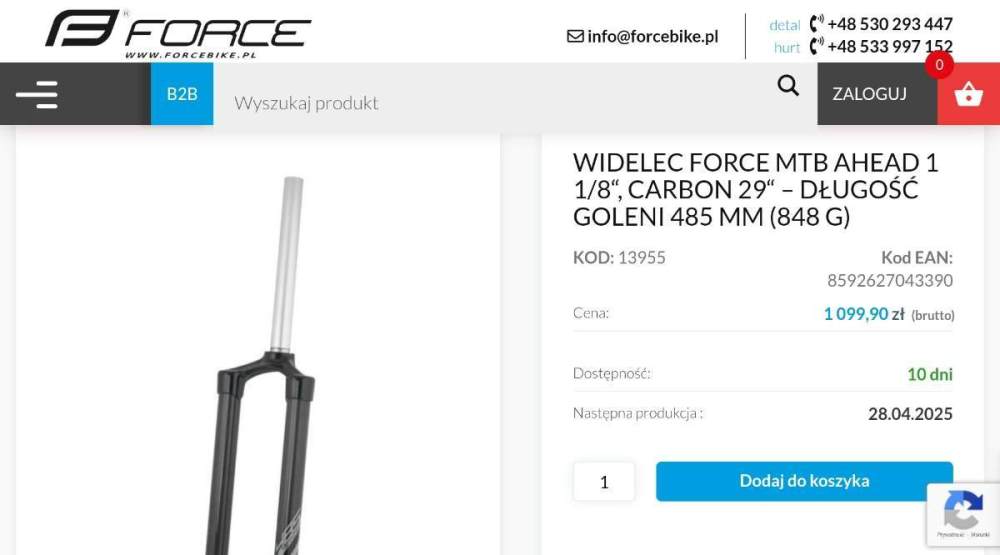Screen dimensions: 1000x555
Task: Click the hurt phone handset icon
Action: click(x=816, y=46)
